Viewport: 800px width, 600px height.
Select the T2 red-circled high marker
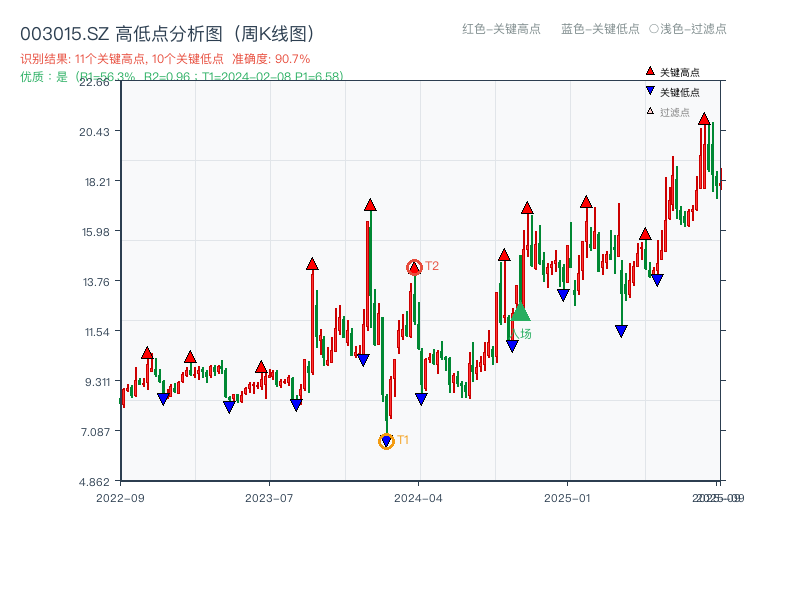(413, 266)
